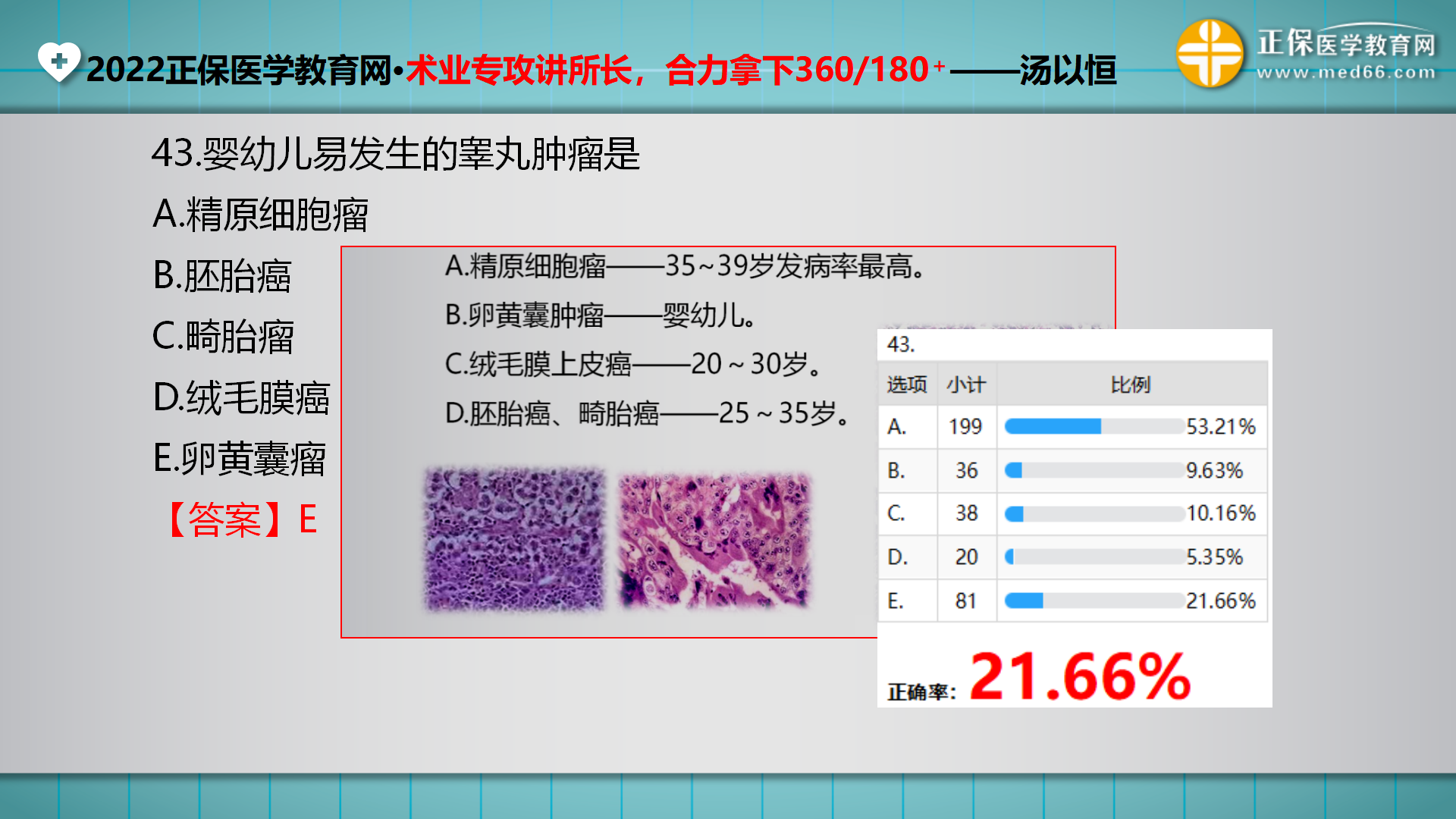
Task: Expand the 选项 column header
Action: coord(907,384)
